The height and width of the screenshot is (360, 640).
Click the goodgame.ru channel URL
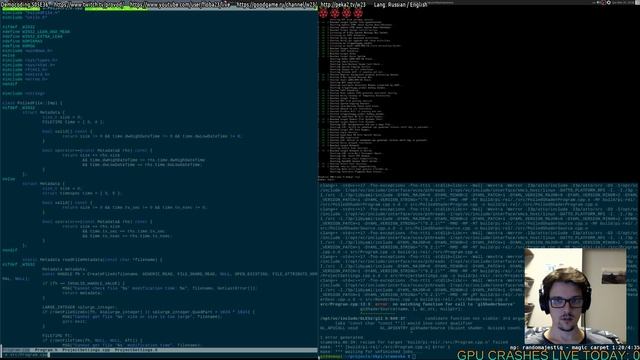coord(276,5)
